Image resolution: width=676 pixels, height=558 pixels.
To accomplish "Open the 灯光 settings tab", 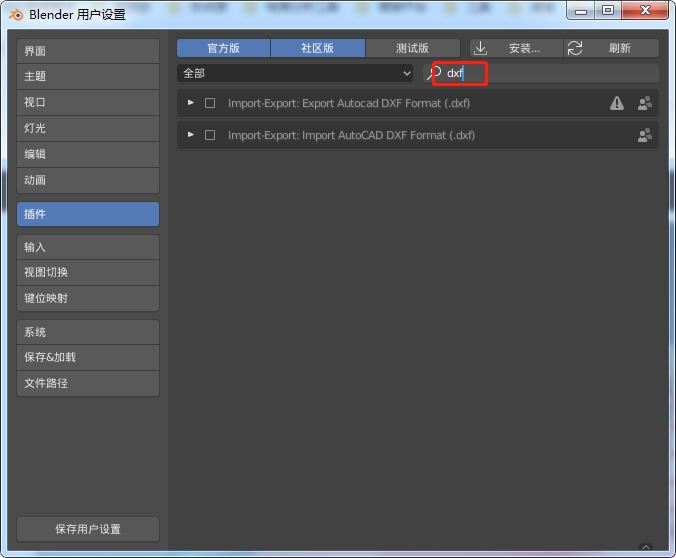I will tap(88, 128).
